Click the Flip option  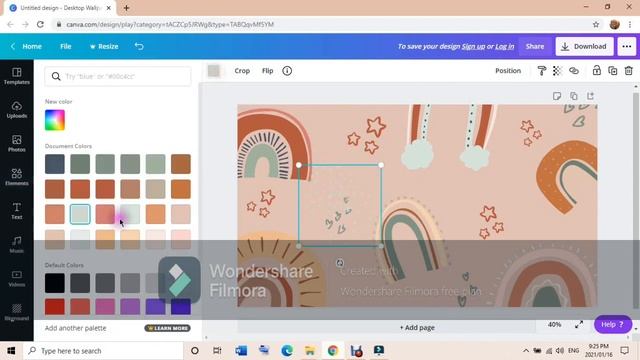[267, 71]
